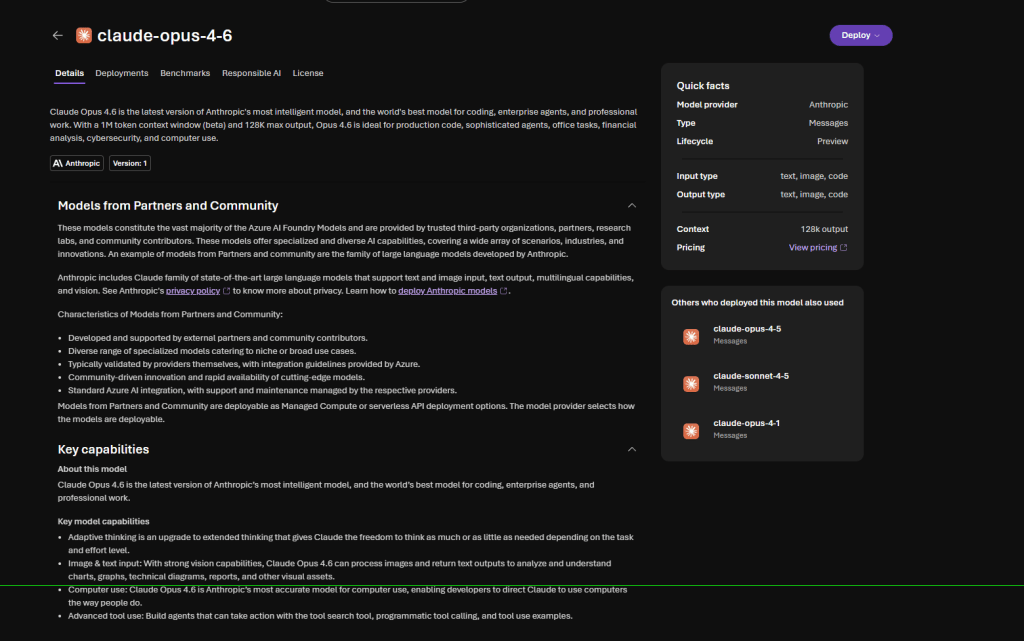Open the privacy policy link

pyautogui.click(x=192, y=291)
